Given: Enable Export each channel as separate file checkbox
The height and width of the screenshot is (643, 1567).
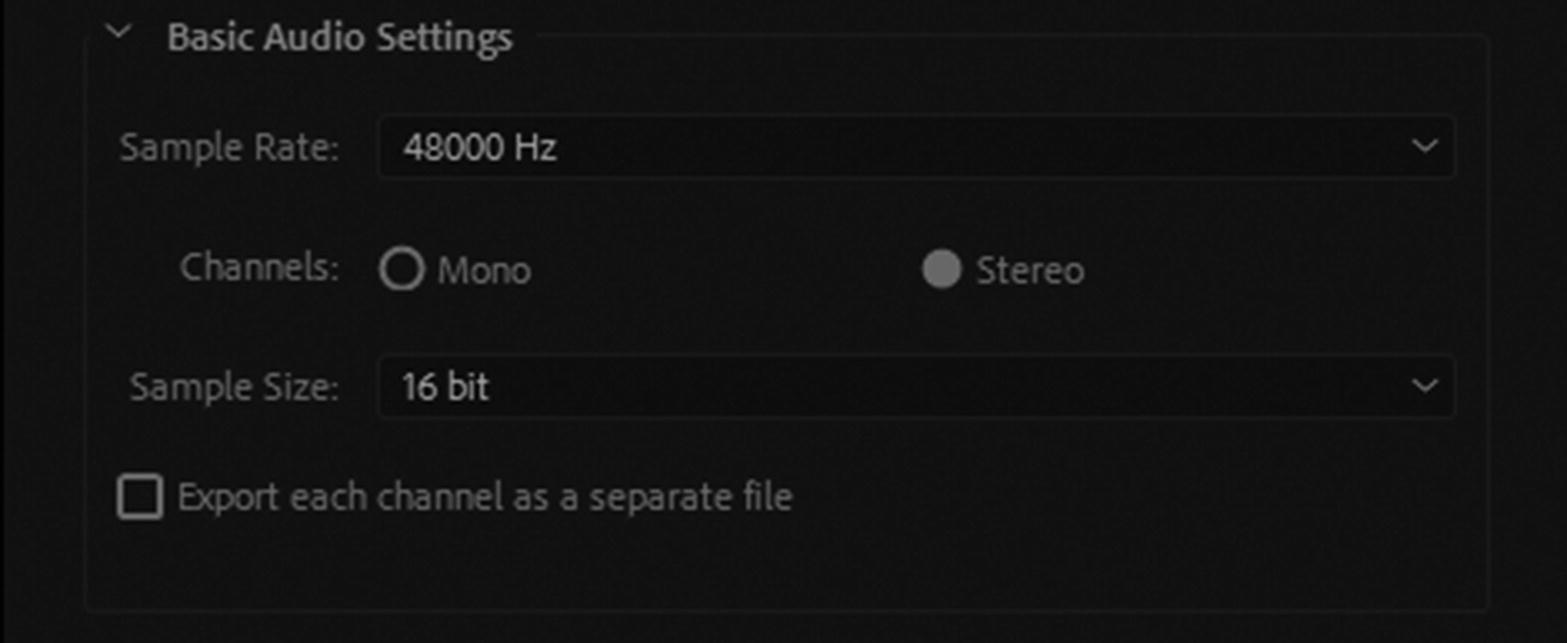Looking at the screenshot, I should click(x=140, y=497).
